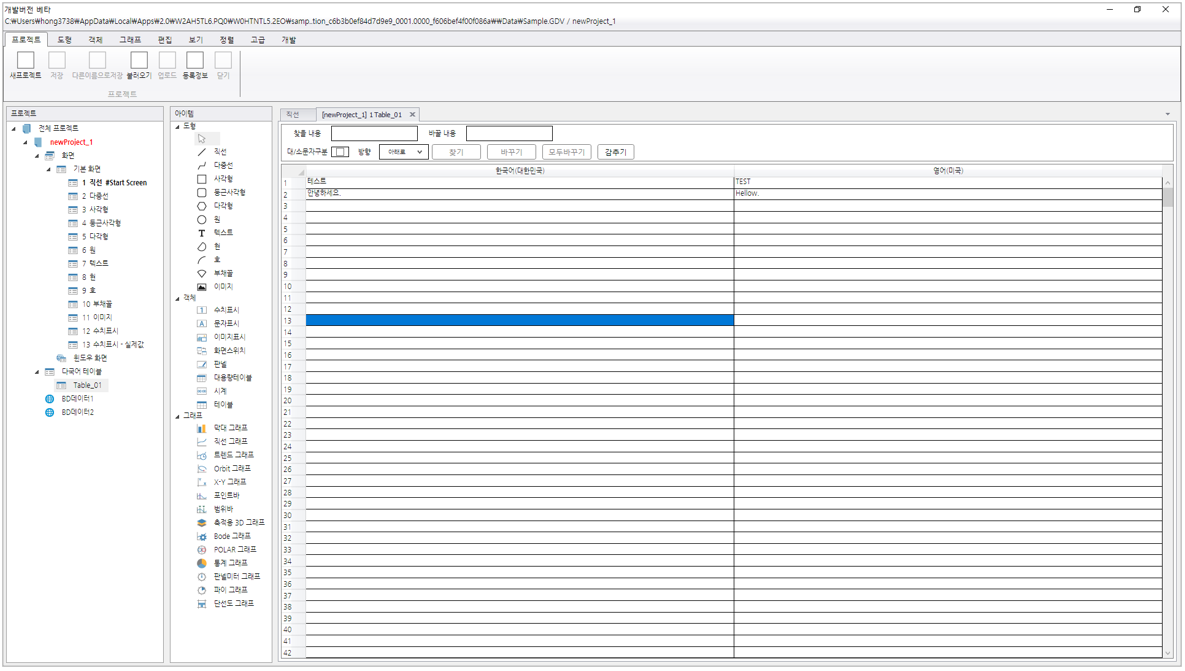Image resolution: width=1185 pixels, height=671 pixels.
Task: Open 등록정보 from the ribbon
Action: (195, 65)
